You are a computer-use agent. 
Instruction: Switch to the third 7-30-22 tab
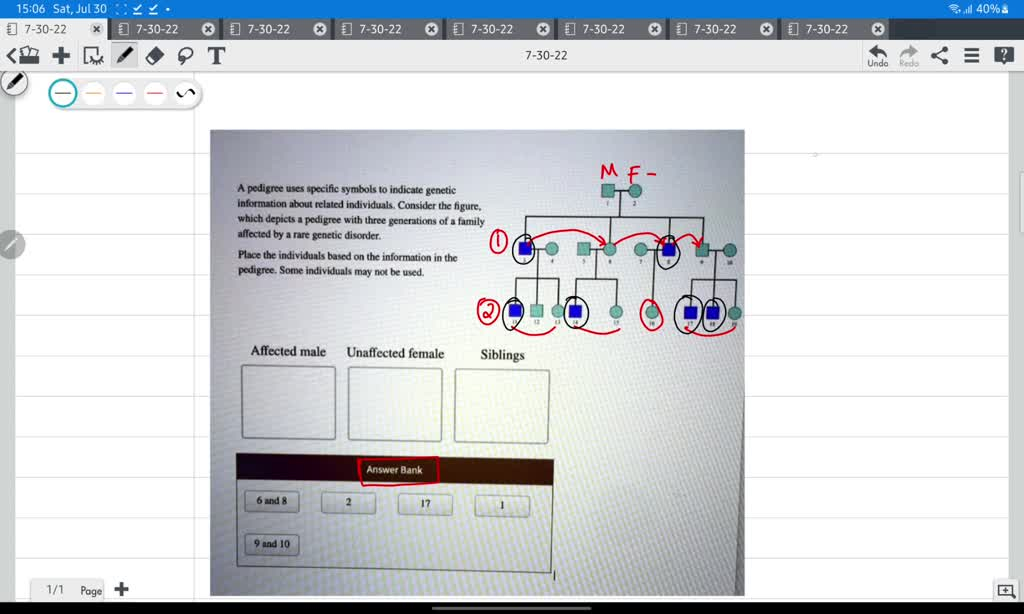pyautogui.click(x=268, y=29)
